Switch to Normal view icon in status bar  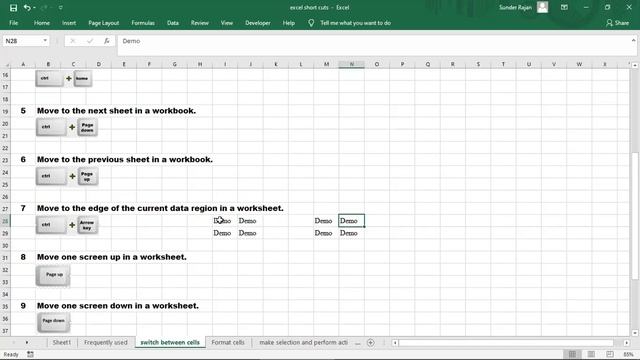click(572, 354)
